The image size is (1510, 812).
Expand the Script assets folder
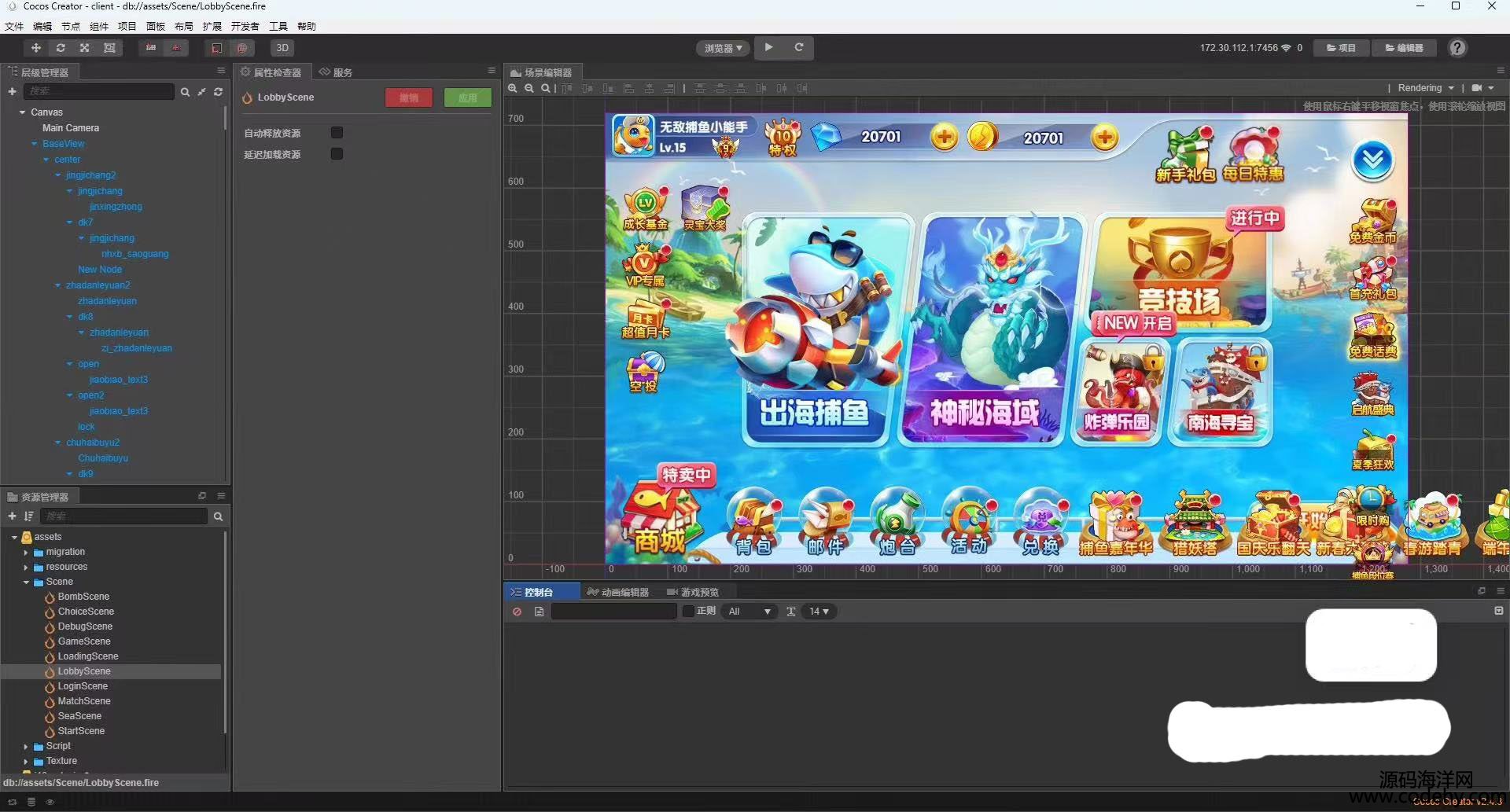[25, 747]
